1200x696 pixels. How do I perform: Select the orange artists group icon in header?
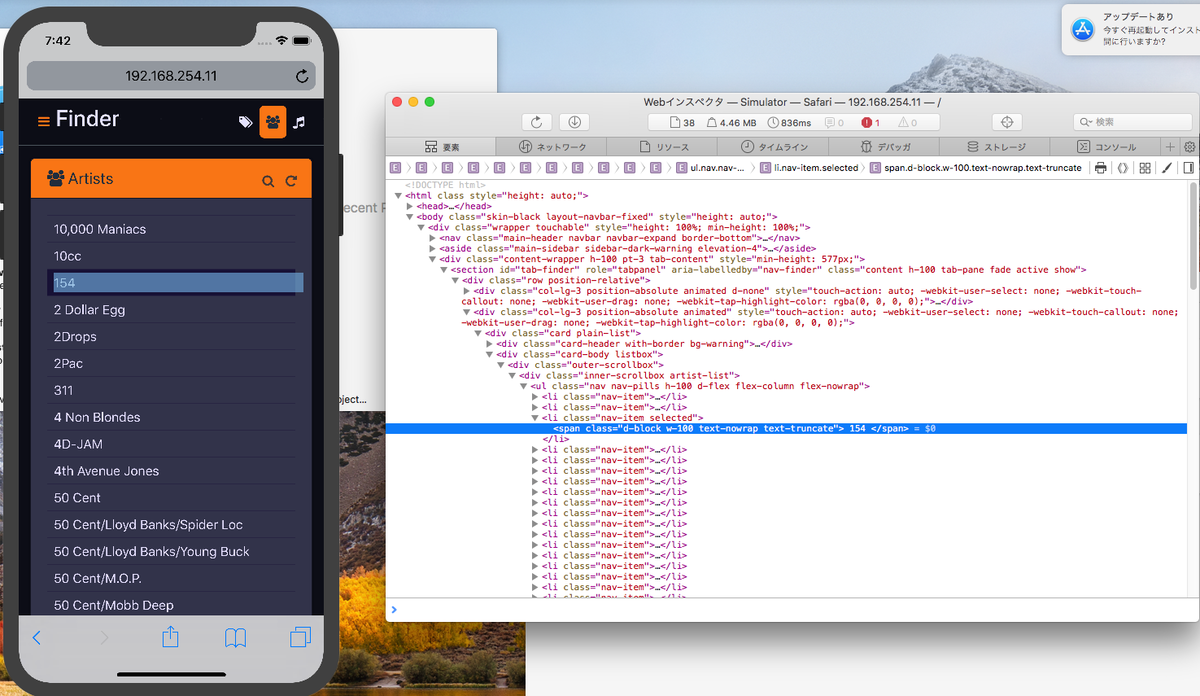point(272,122)
